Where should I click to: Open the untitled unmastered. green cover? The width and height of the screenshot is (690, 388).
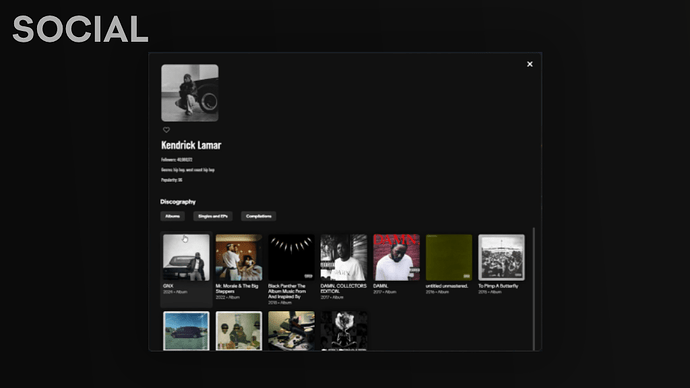pyautogui.click(x=449, y=257)
